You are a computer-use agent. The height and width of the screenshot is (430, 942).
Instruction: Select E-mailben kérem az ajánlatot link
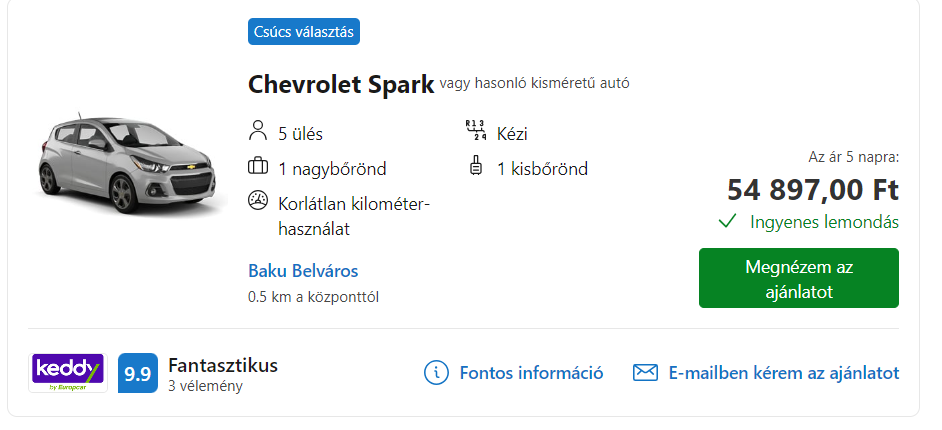point(783,373)
